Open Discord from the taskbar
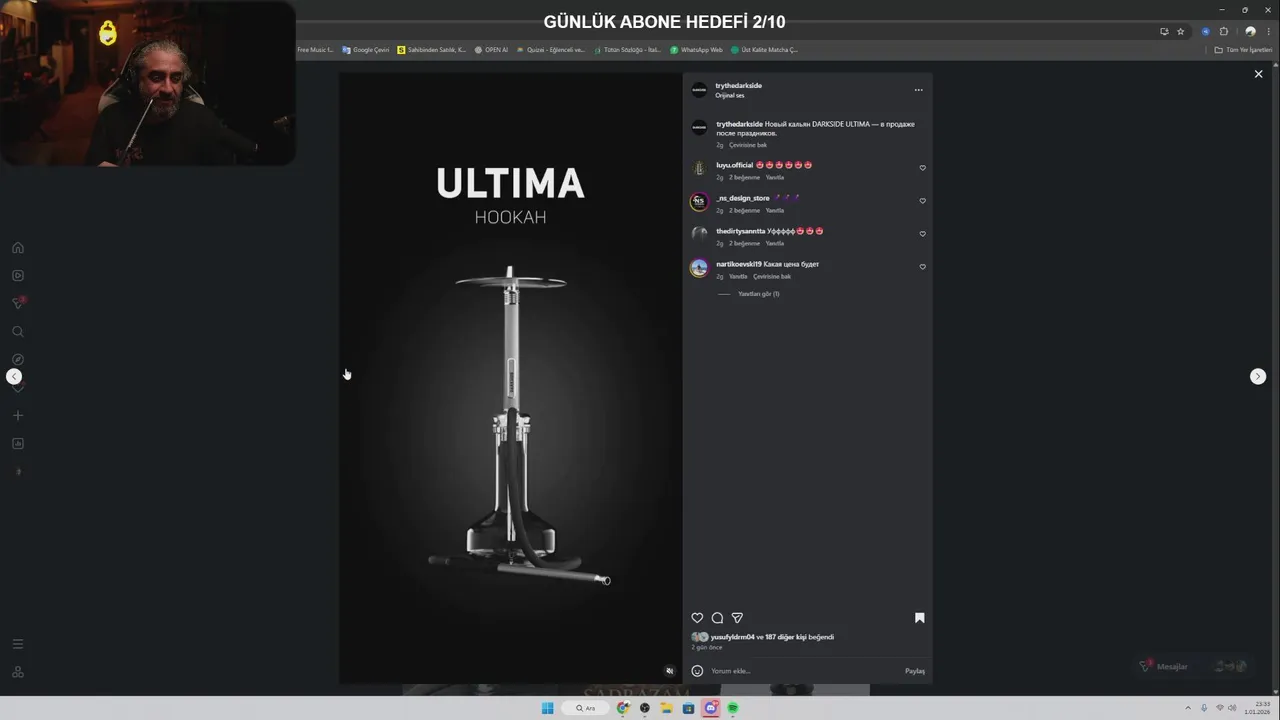 click(710, 708)
